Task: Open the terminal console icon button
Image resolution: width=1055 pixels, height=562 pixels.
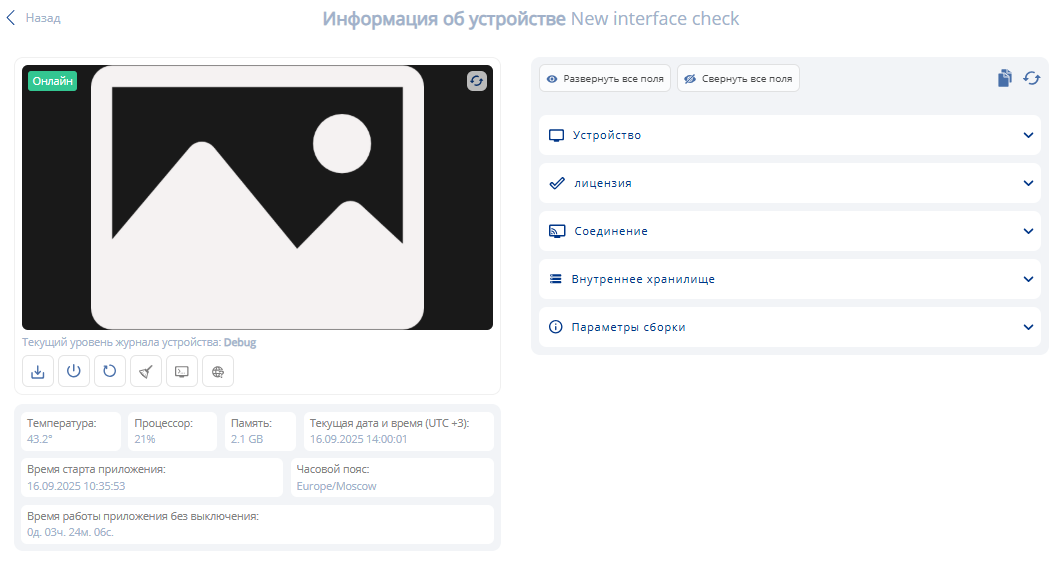Action: tap(182, 371)
